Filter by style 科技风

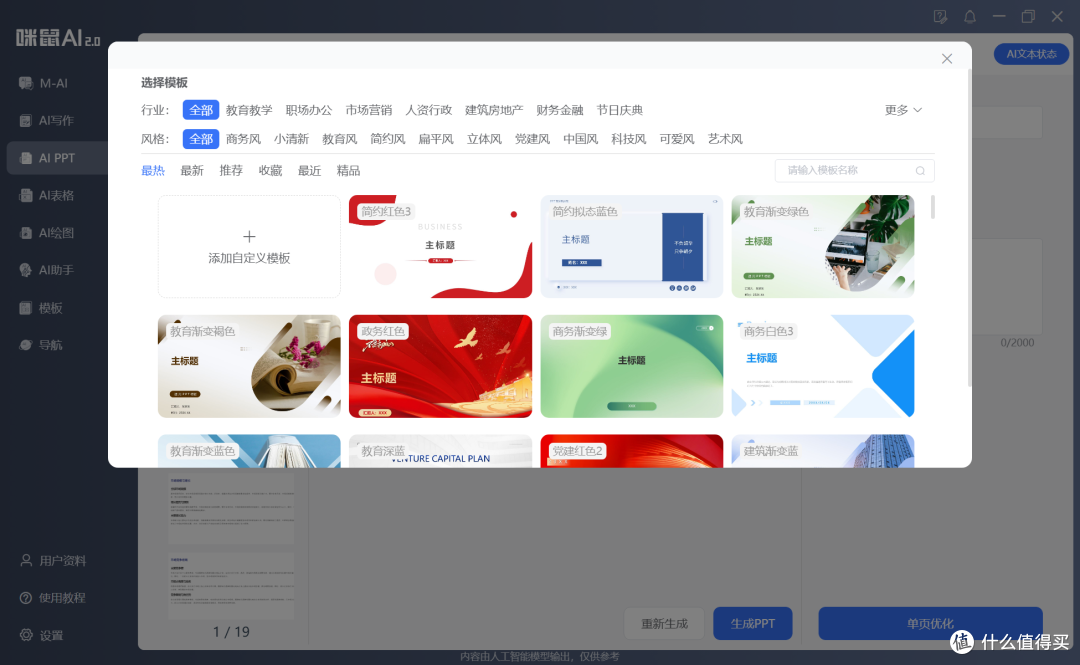[629, 139]
